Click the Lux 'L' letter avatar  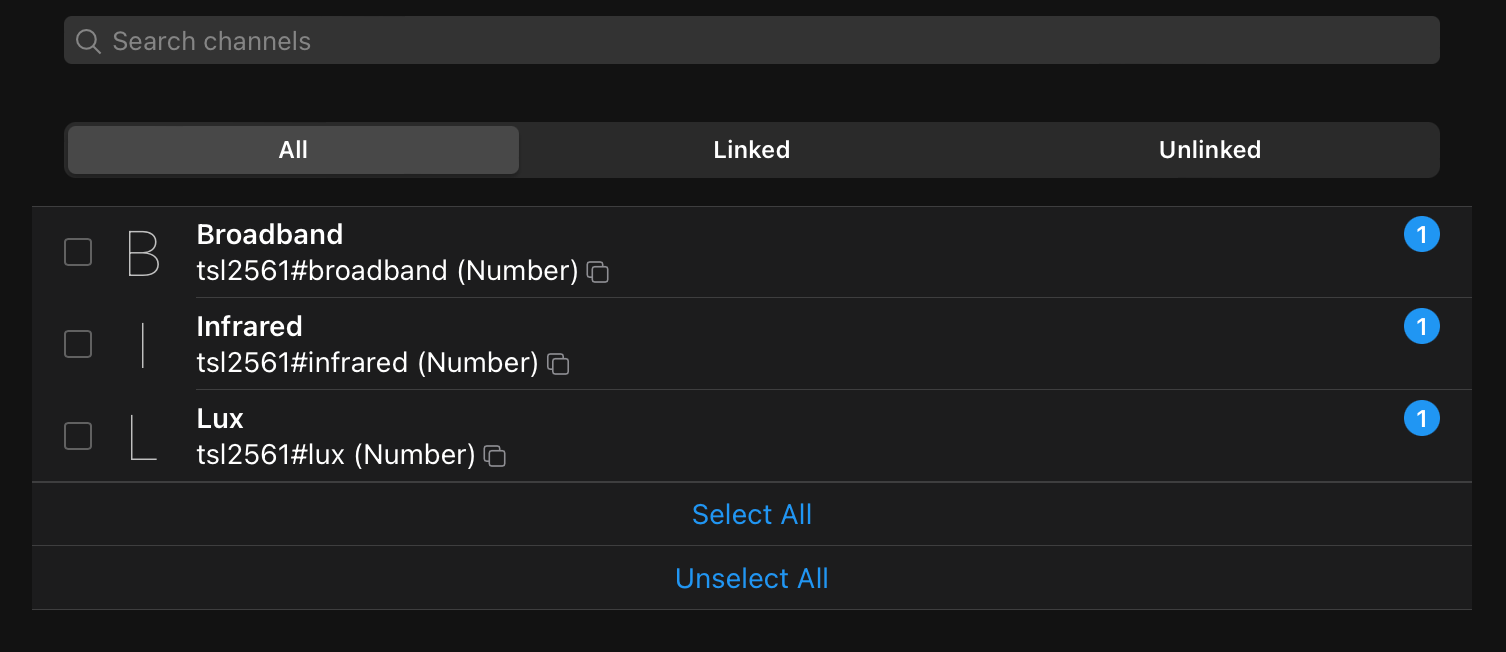(144, 437)
